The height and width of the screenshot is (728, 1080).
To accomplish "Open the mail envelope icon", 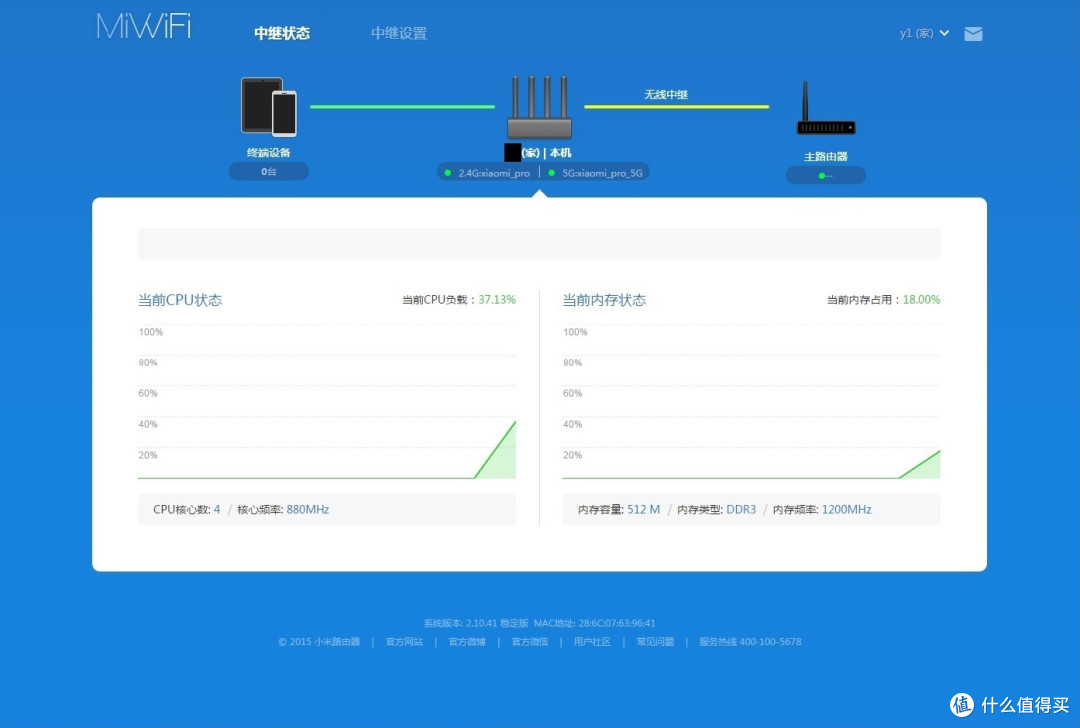I will pos(973,34).
